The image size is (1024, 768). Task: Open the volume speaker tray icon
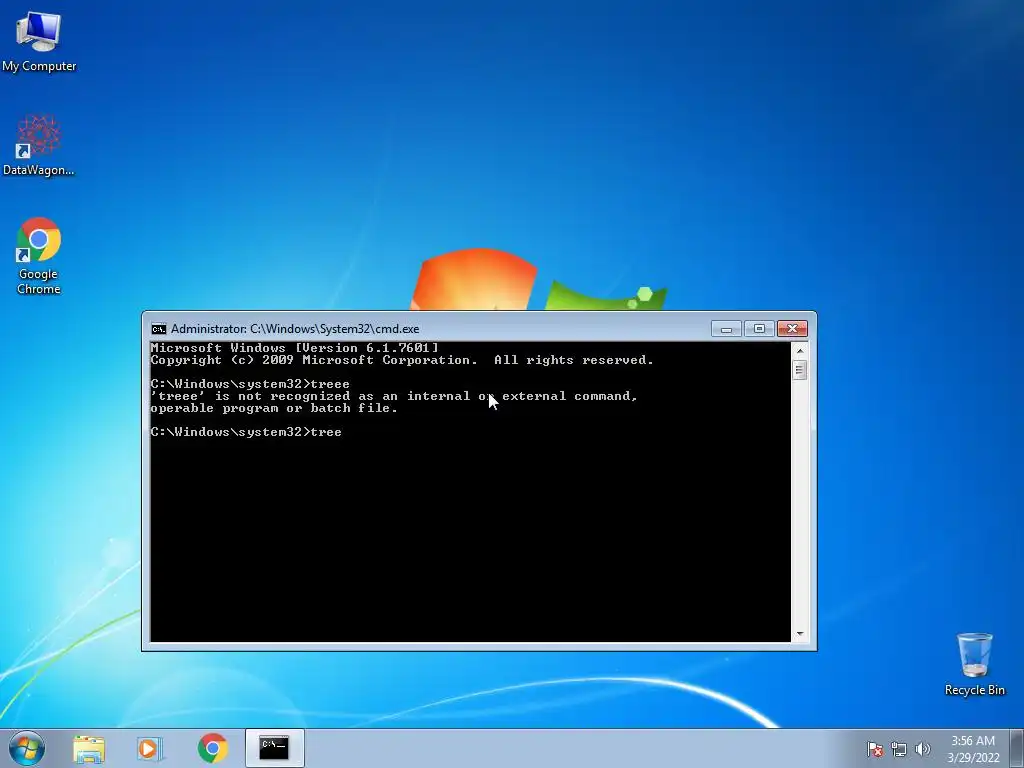pyautogui.click(x=922, y=749)
